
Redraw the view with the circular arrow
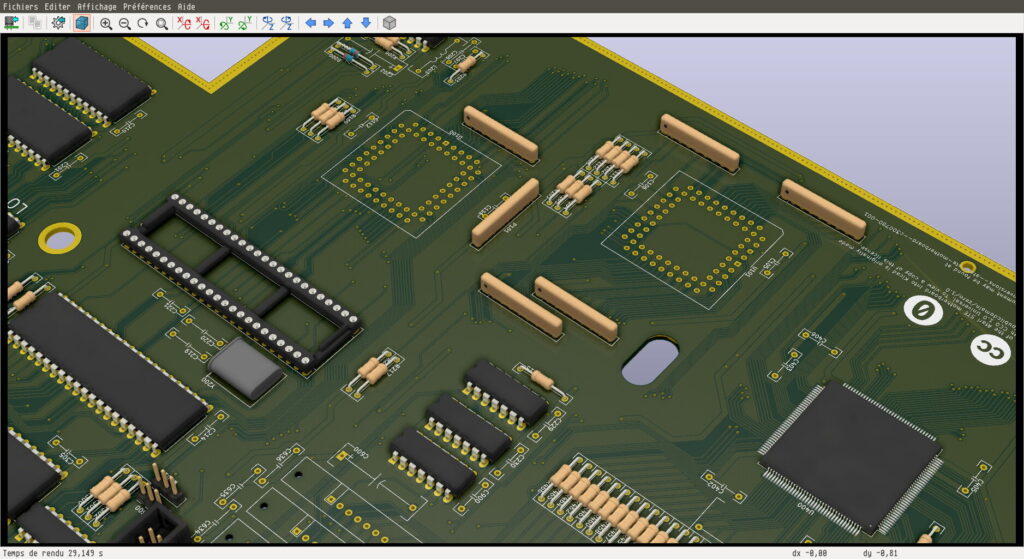tap(142, 24)
